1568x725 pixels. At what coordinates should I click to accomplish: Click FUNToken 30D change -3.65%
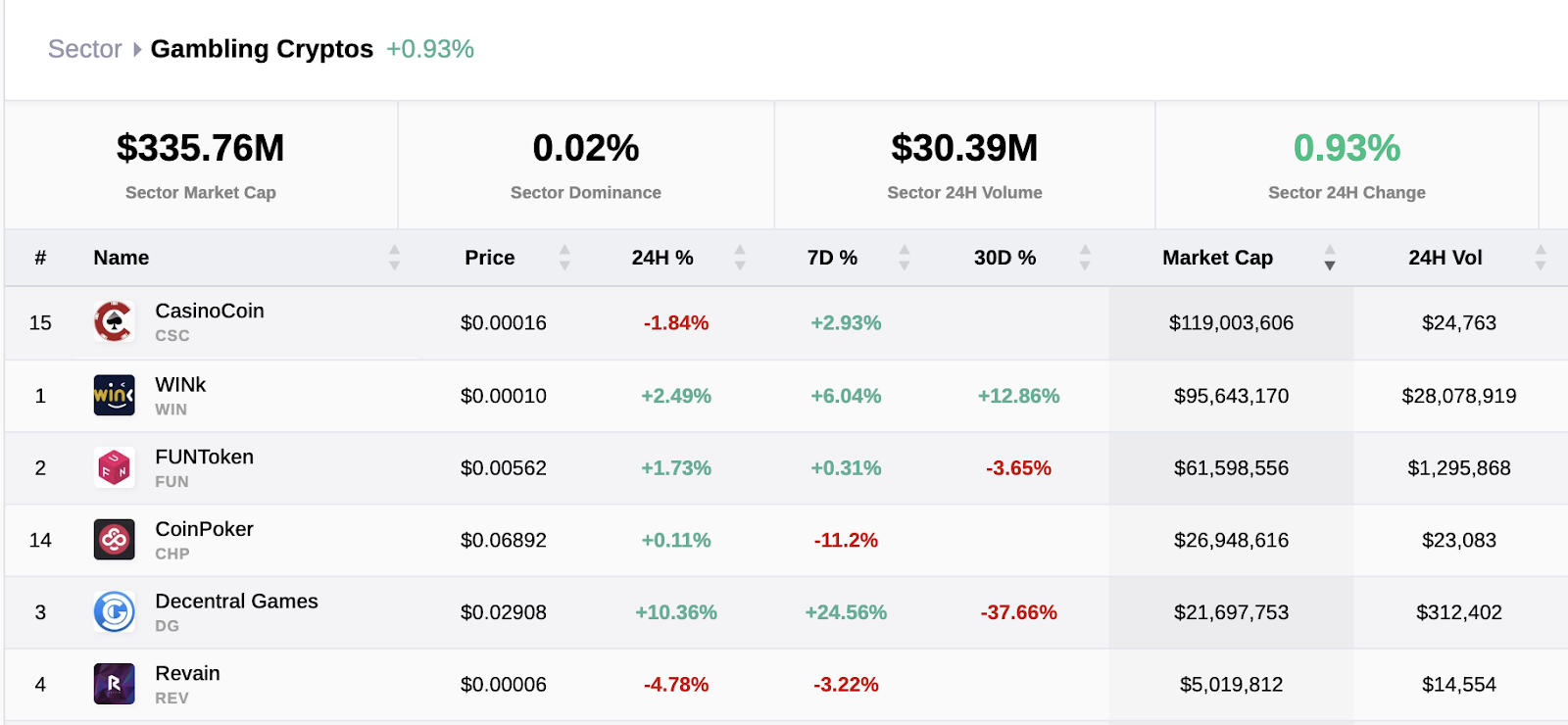coord(1018,468)
